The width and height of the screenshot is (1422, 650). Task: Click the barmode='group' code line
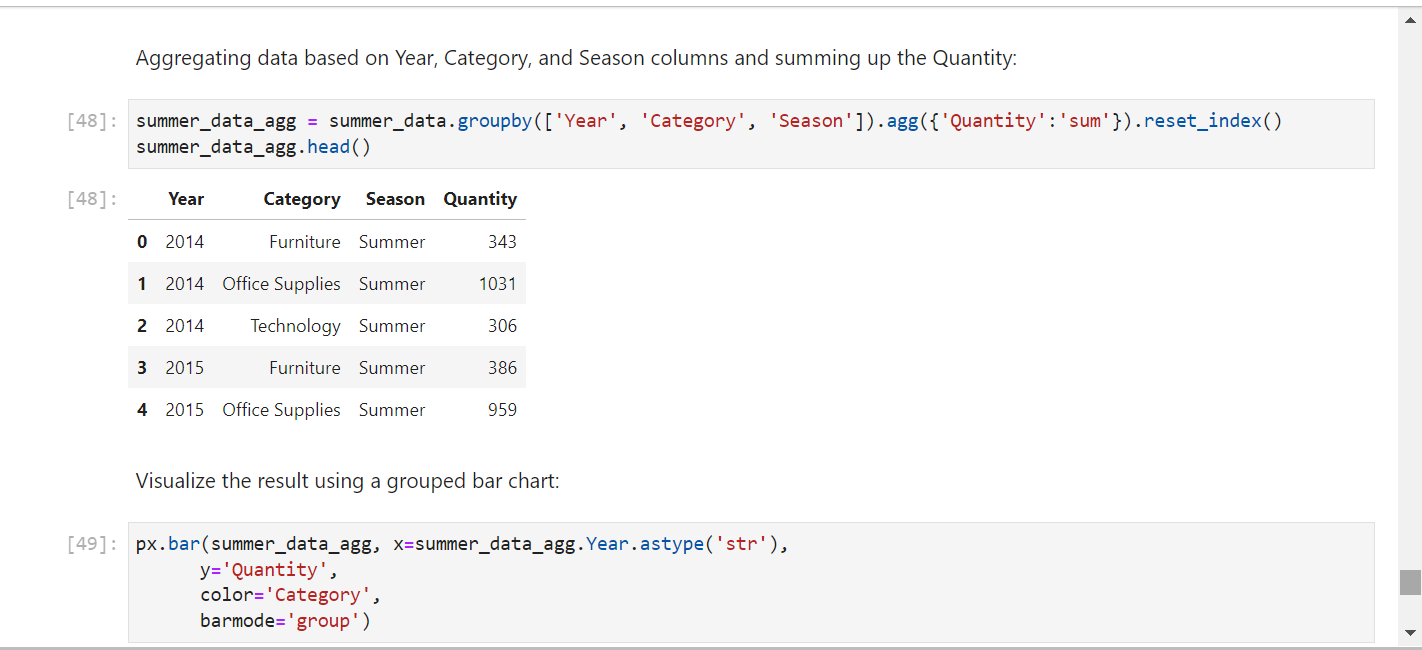pyautogui.click(x=285, y=621)
